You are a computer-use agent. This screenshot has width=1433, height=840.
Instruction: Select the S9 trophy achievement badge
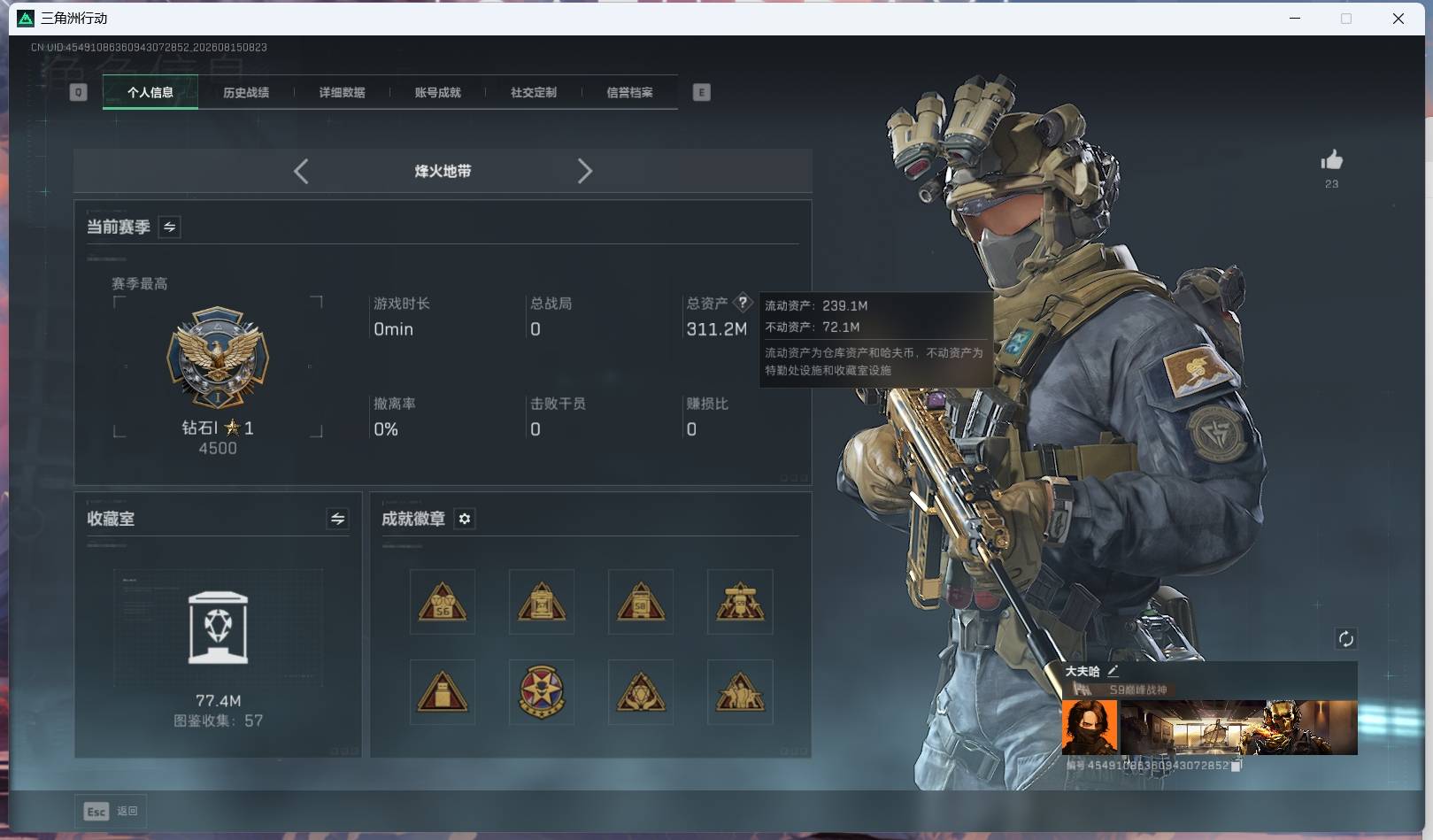point(740,602)
